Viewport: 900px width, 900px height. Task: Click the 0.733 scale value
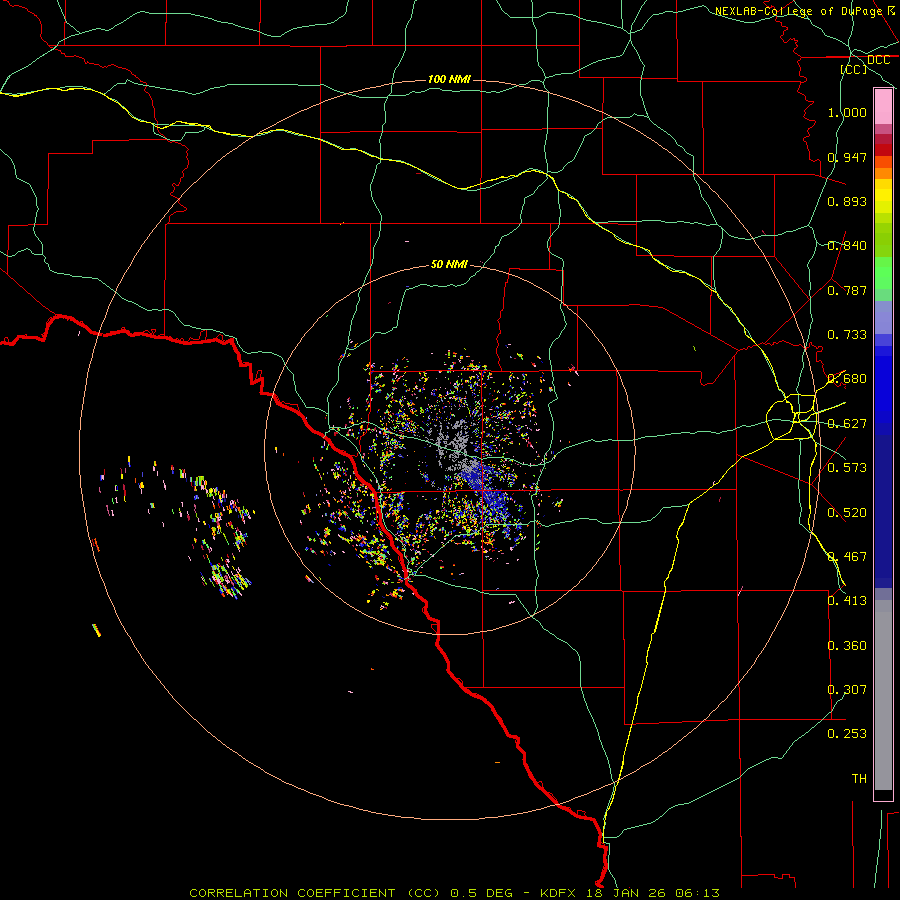(x=847, y=335)
